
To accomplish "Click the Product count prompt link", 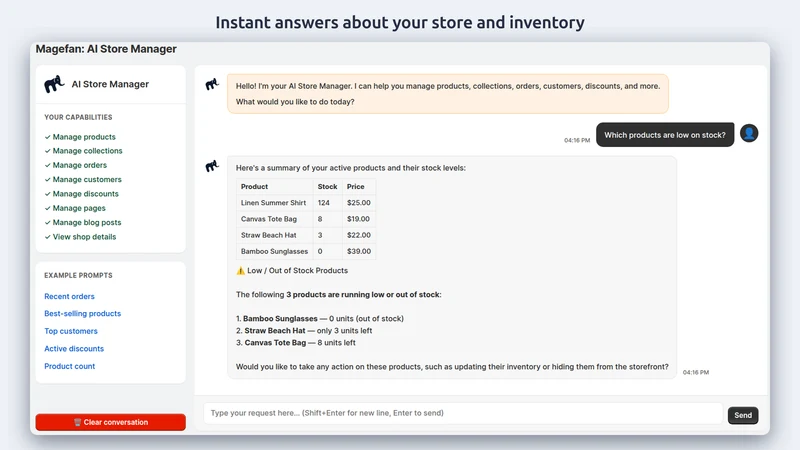I will tap(69, 366).
